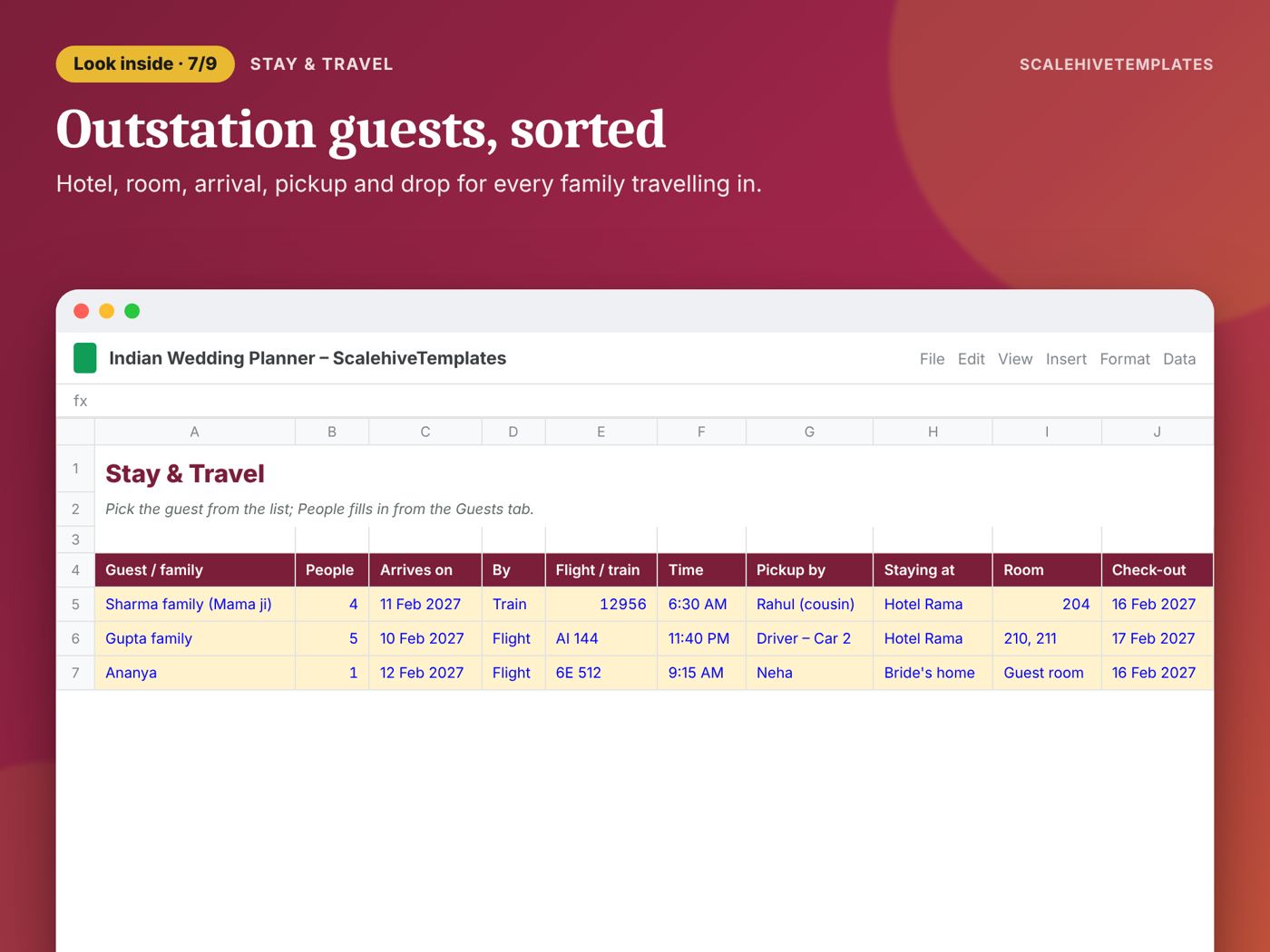Click the train number '12956' cell
1270x952 pixels.
tap(601, 605)
